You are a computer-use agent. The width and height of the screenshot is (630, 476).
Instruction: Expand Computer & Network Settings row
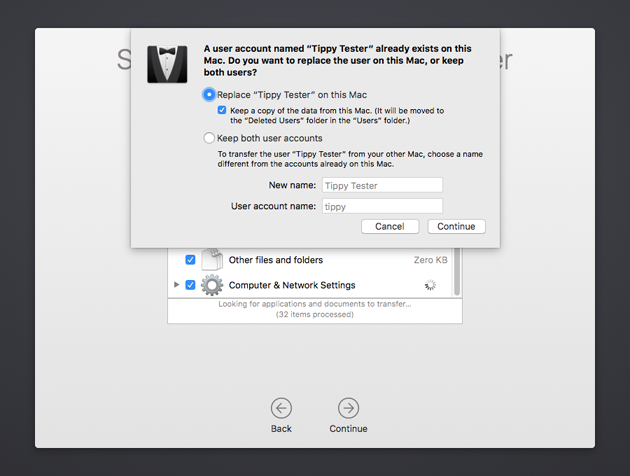coord(176,285)
